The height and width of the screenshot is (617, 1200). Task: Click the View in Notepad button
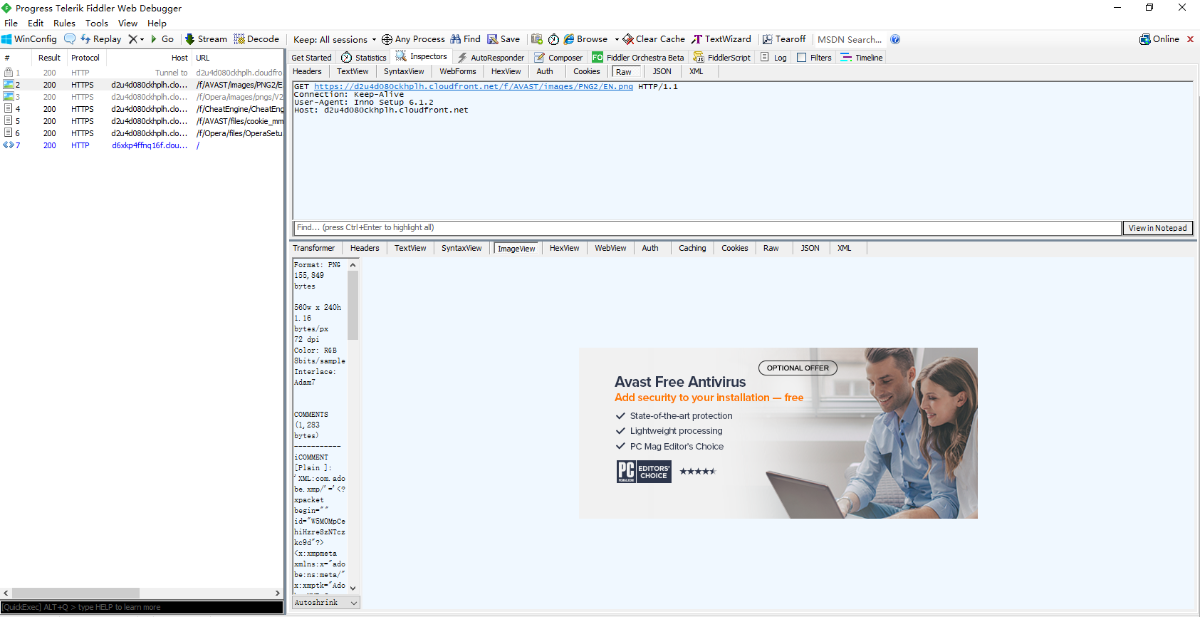1158,228
